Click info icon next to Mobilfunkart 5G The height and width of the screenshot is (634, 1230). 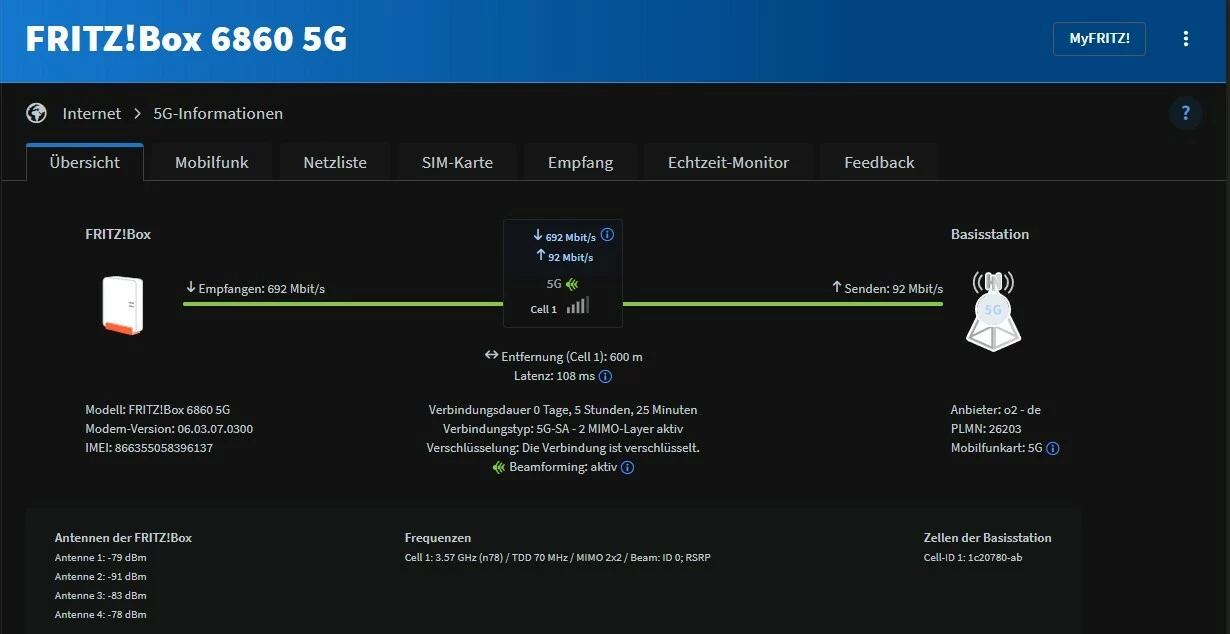point(1053,449)
